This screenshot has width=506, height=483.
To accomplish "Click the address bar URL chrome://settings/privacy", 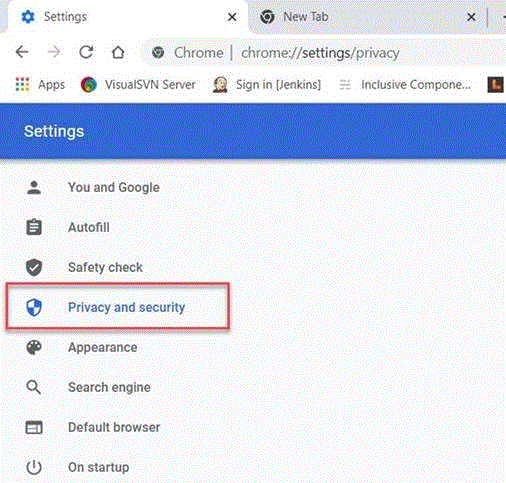I will point(320,53).
